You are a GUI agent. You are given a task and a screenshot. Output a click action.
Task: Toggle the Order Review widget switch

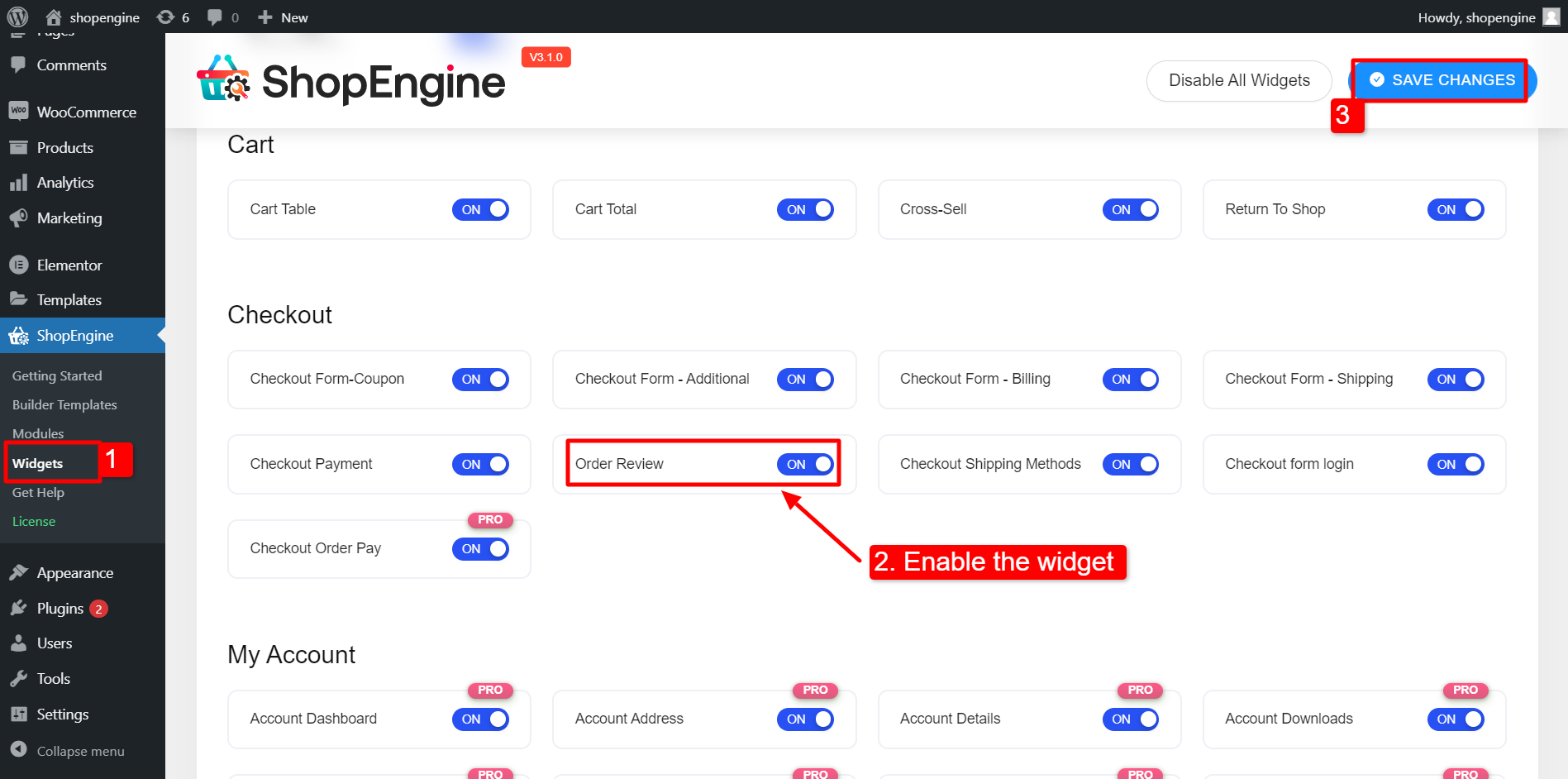point(805,465)
